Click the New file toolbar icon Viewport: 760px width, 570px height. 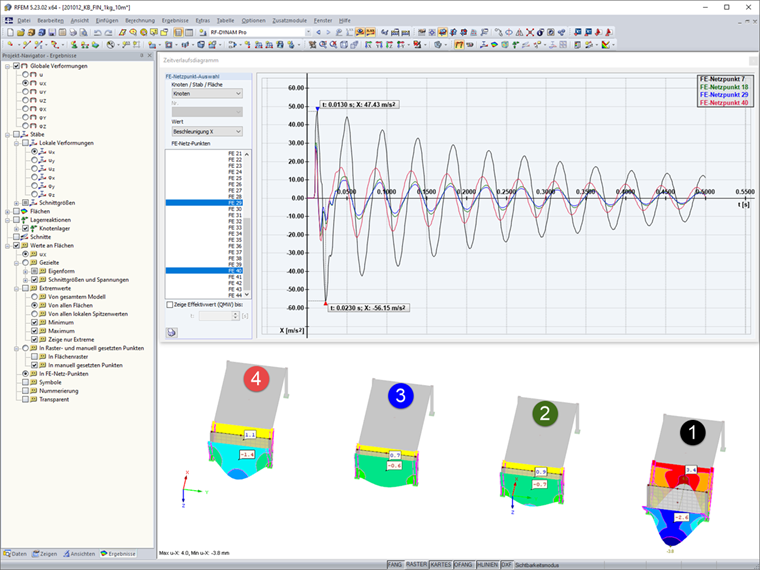click(10, 32)
